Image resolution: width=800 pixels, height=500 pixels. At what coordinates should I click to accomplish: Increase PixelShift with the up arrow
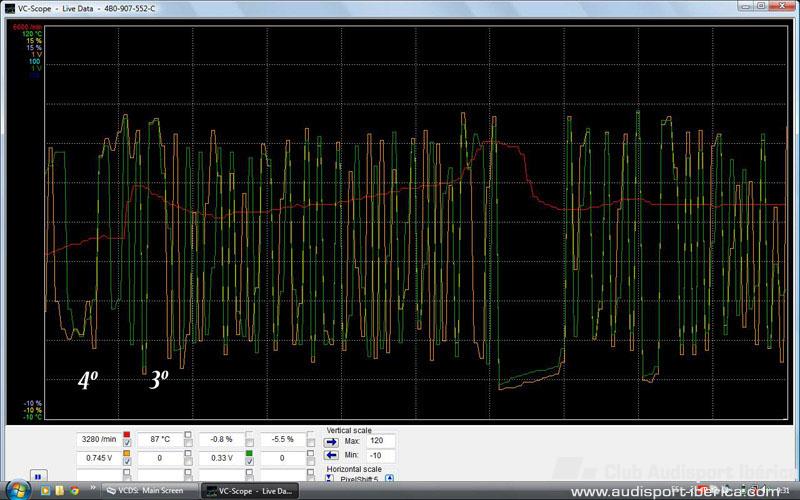coord(389,479)
